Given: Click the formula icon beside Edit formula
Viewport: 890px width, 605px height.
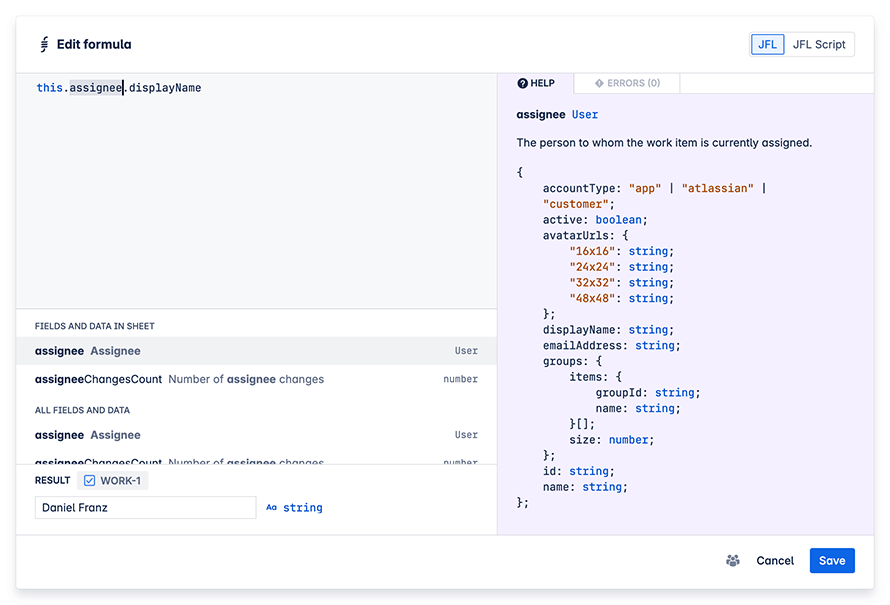Looking at the screenshot, I should (x=44, y=45).
